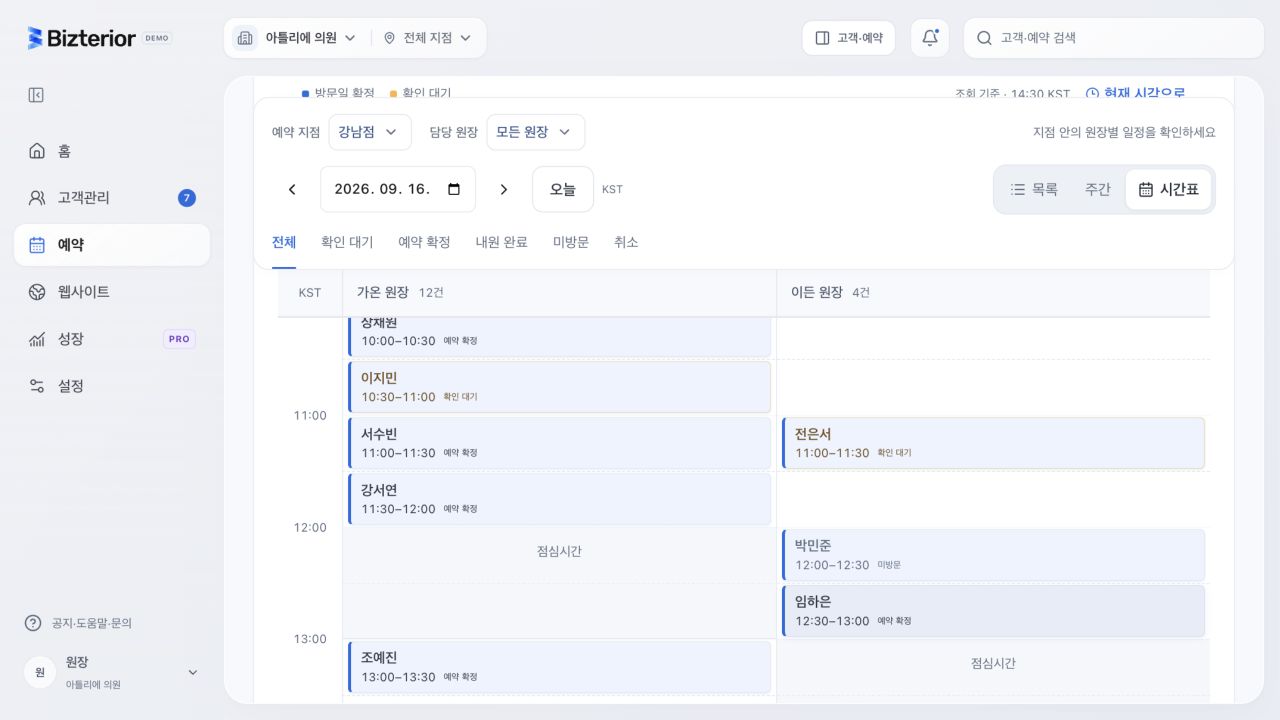Click the 오늘 button
Image resolution: width=1280 pixels, height=720 pixels.
pyautogui.click(x=563, y=189)
